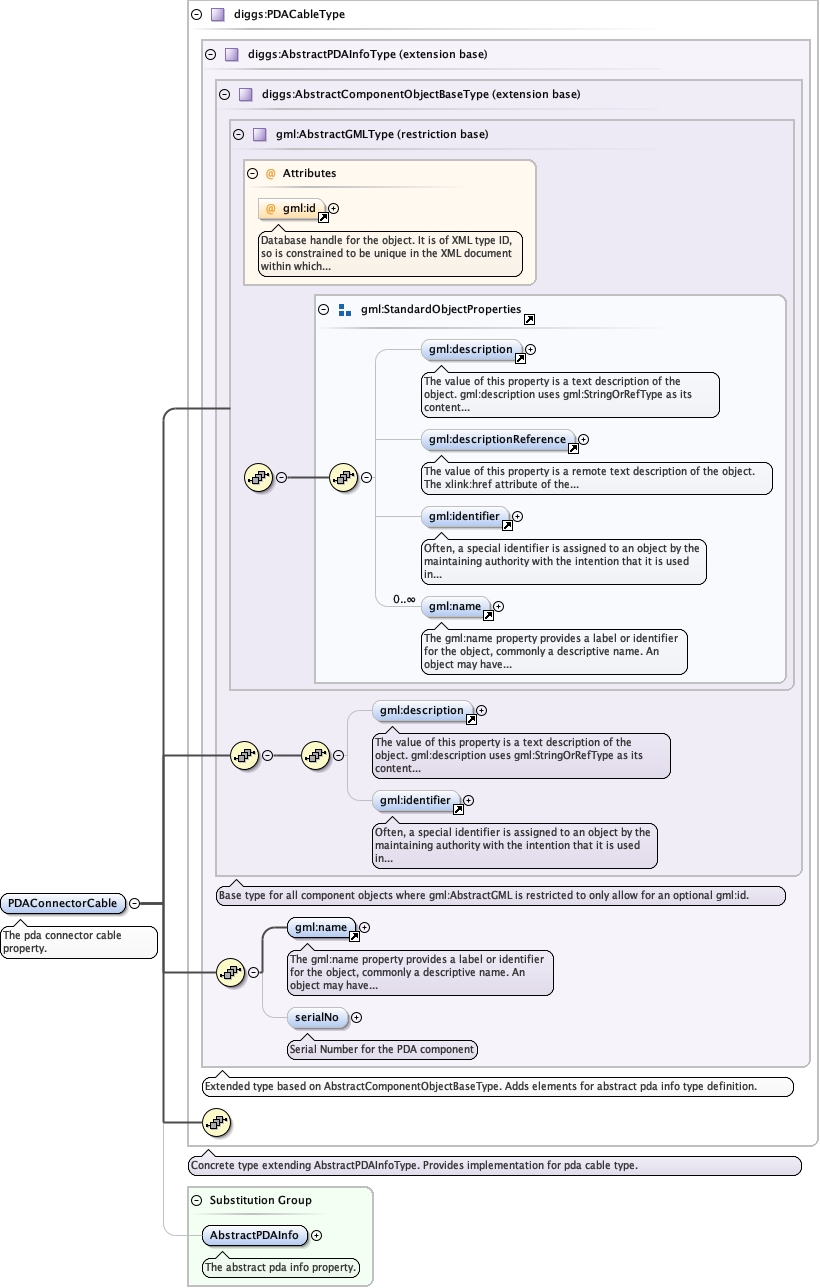Click the sequence icon beside PDAConnectorCable bottom branch
Image resolution: width=820 pixels, height=1288 pixels.
[216, 1123]
